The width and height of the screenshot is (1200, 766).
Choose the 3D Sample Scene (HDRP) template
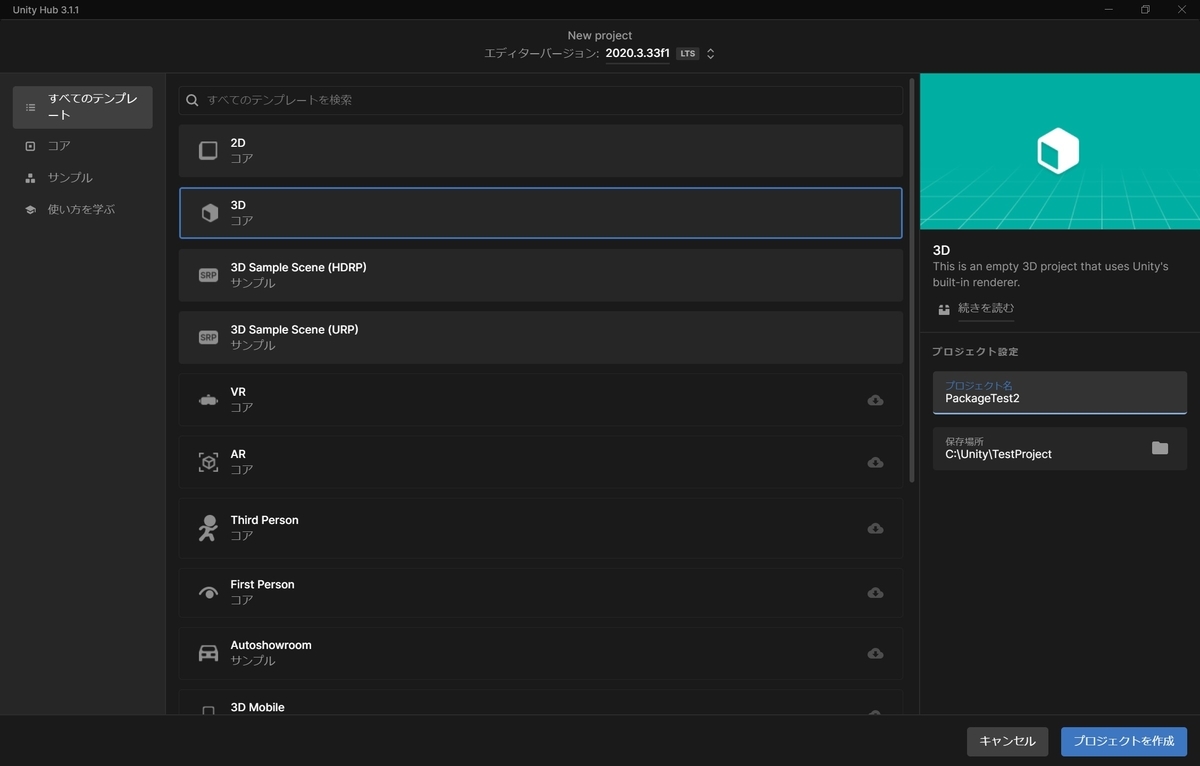(541, 275)
